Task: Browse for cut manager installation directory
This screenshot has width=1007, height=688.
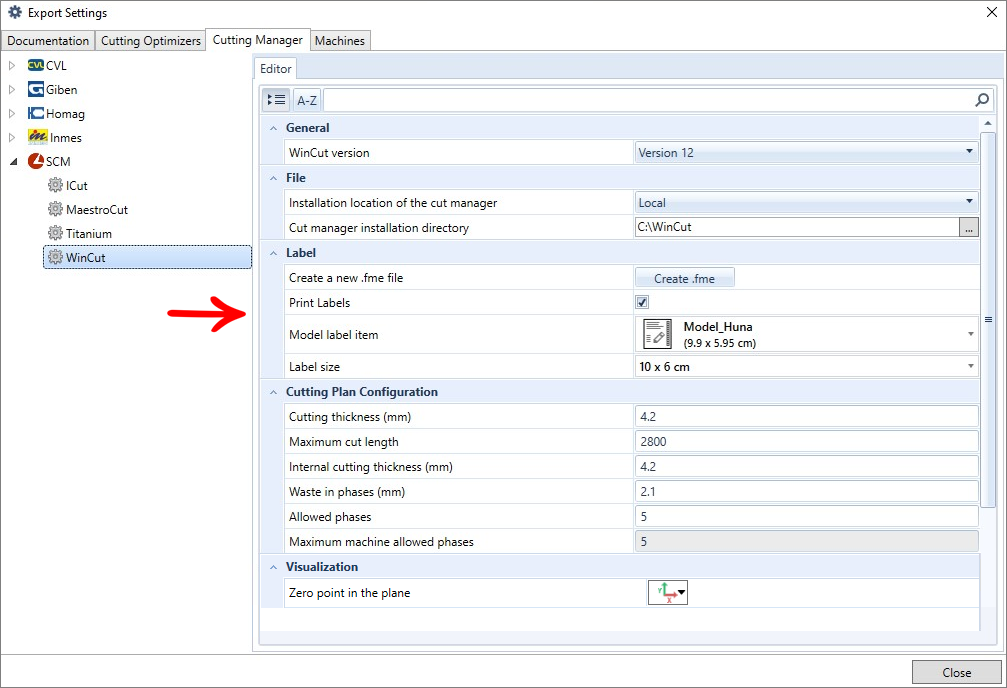Action: (x=968, y=227)
